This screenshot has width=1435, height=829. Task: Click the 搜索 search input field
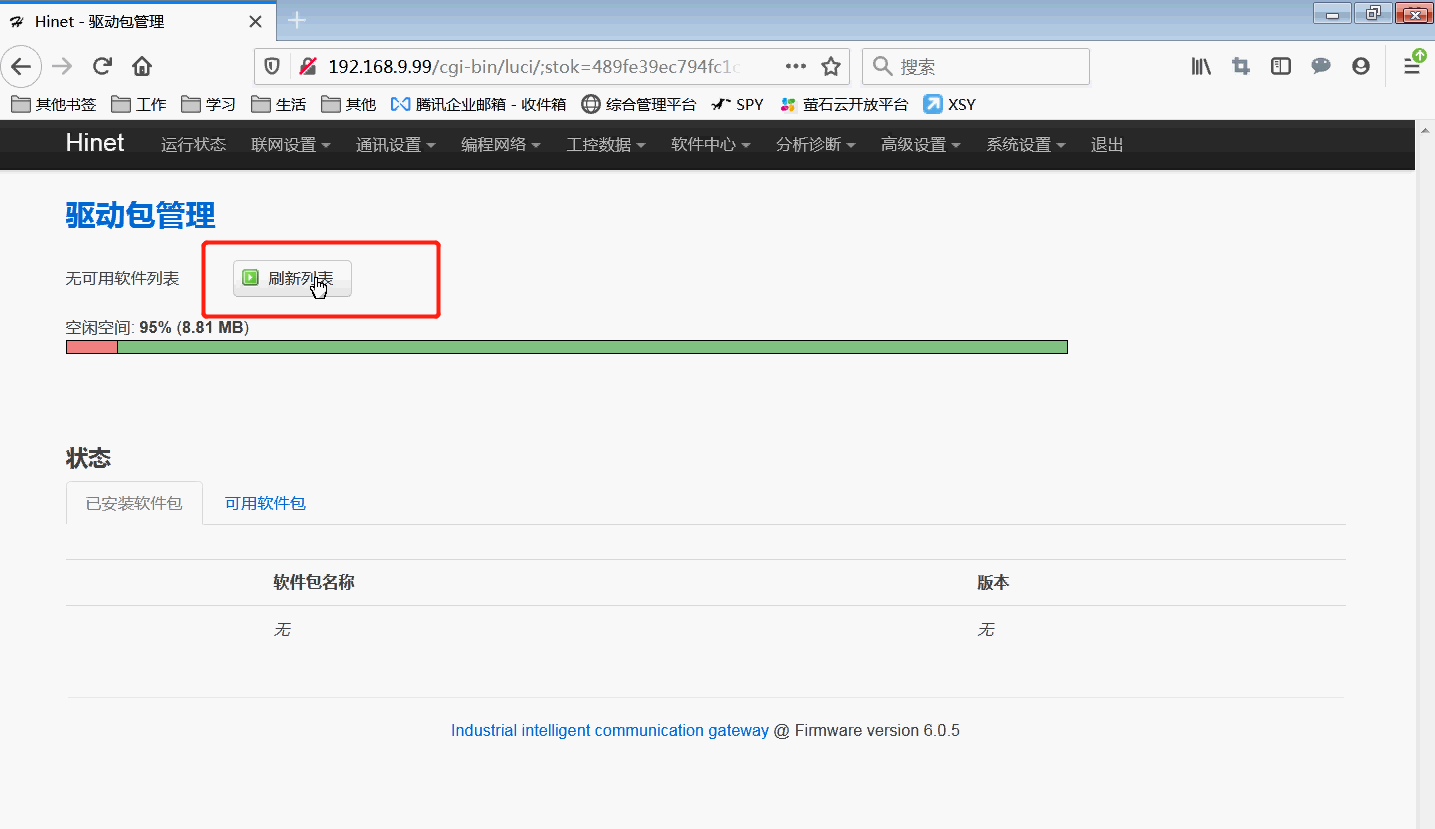(x=985, y=67)
